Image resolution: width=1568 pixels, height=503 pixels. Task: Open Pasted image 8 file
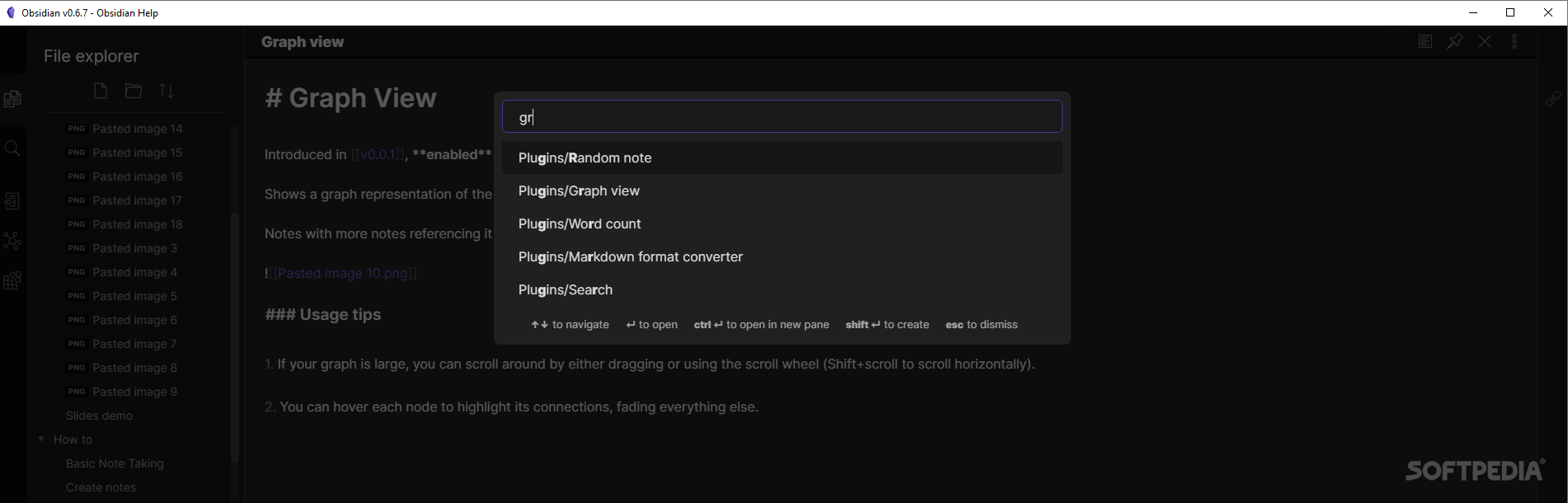coord(134,368)
